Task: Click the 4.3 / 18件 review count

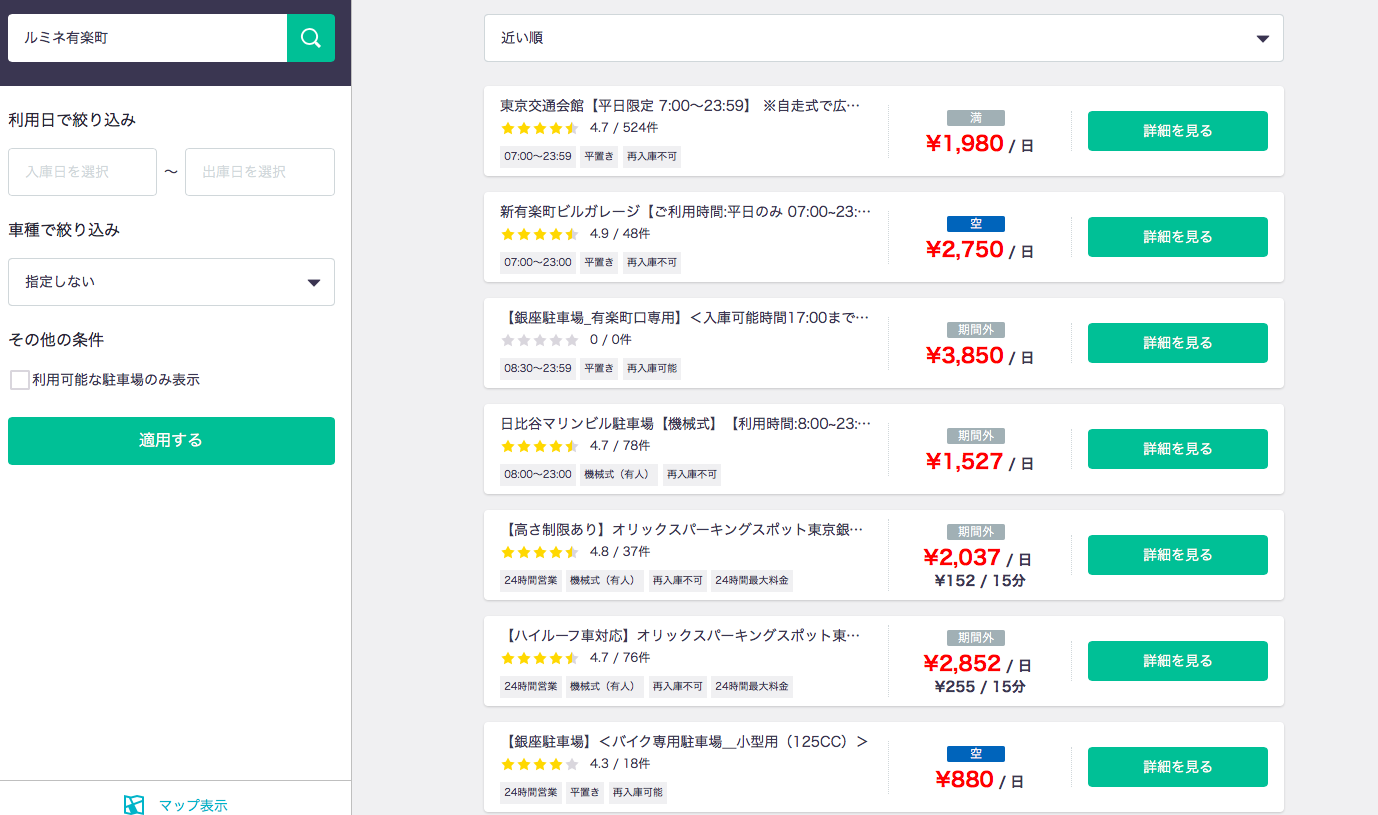Action: pos(620,764)
